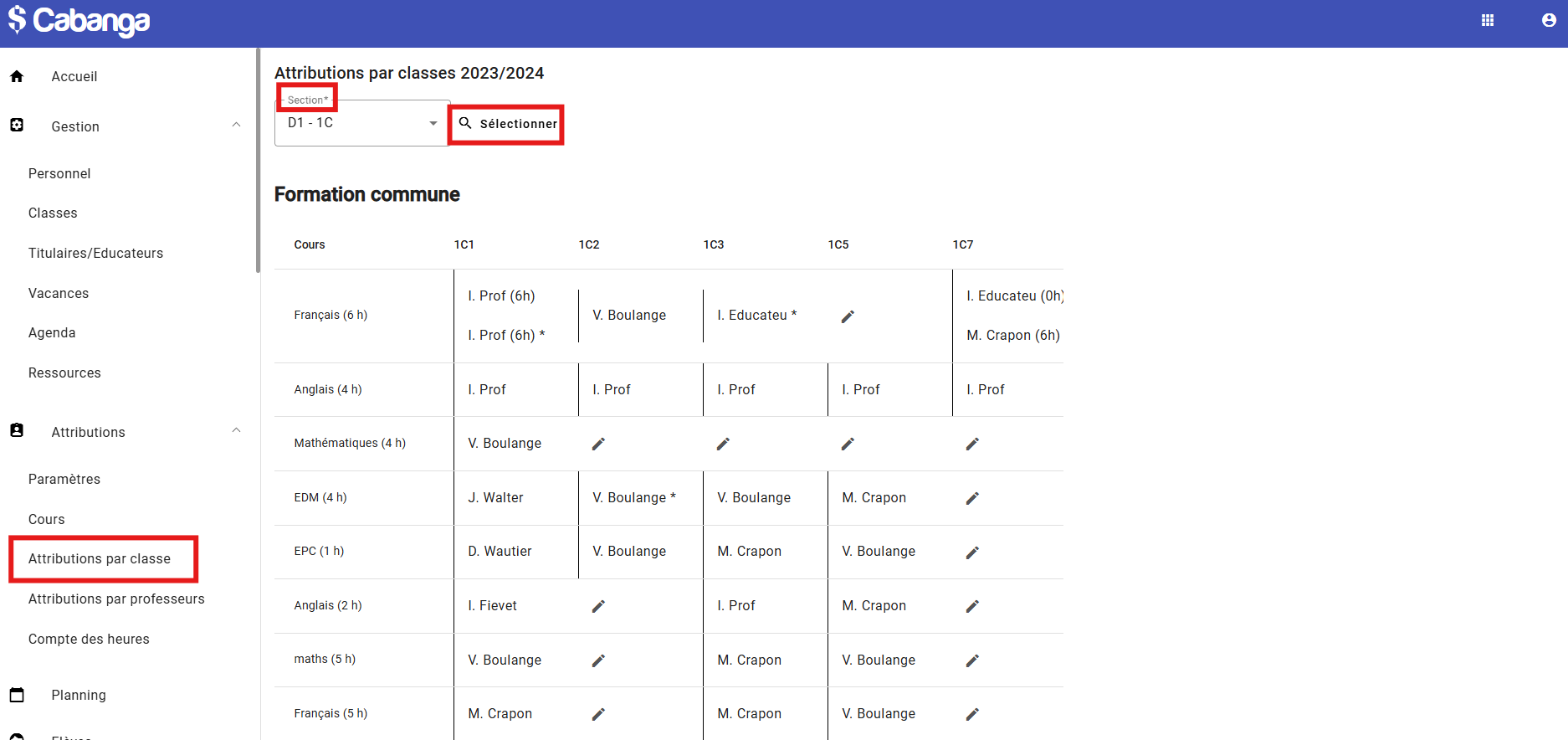
Task: Click the Cabanga logo
Action: 80,21
